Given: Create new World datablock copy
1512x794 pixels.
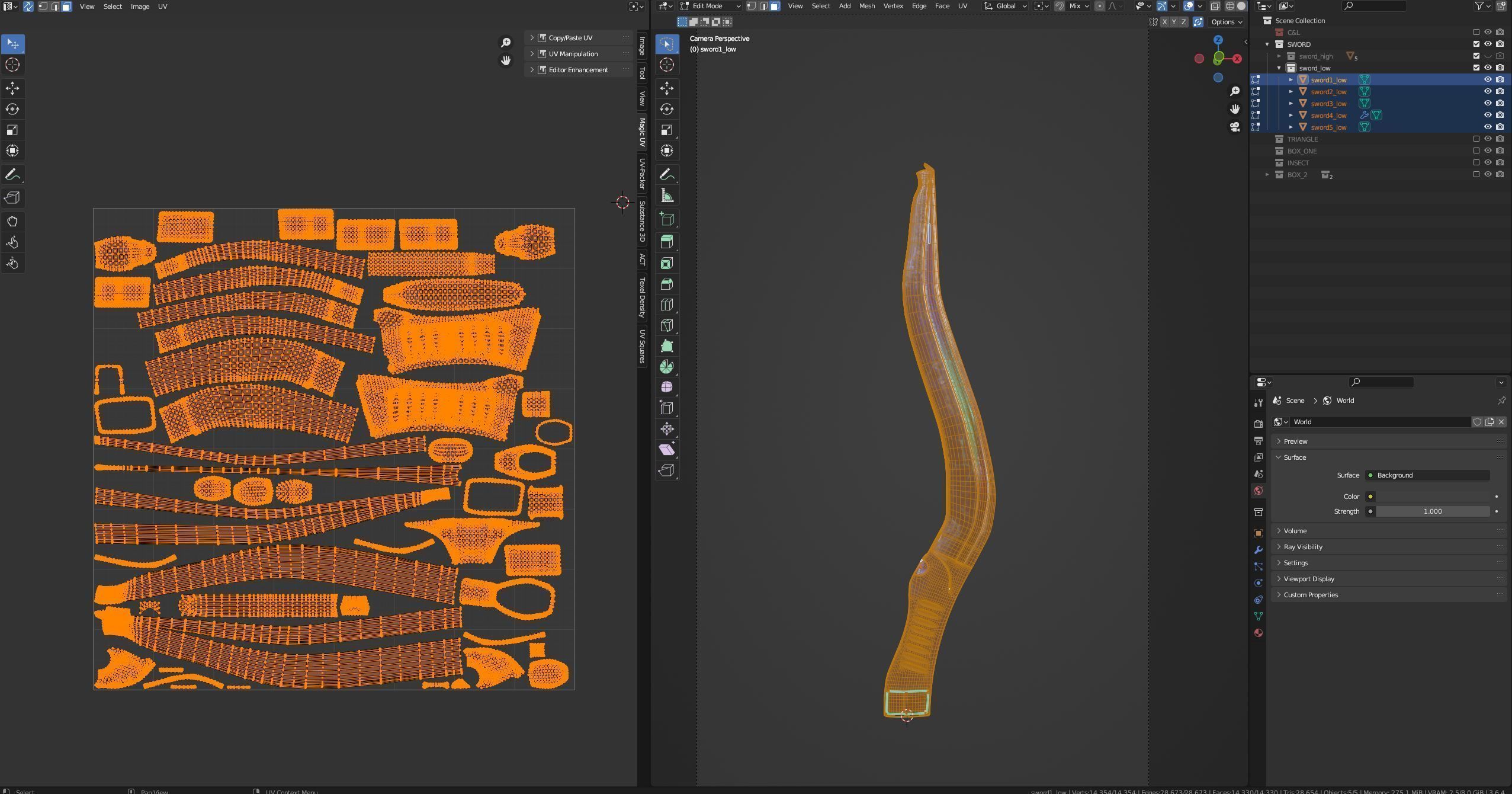Looking at the screenshot, I should [x=1489, y=422].
